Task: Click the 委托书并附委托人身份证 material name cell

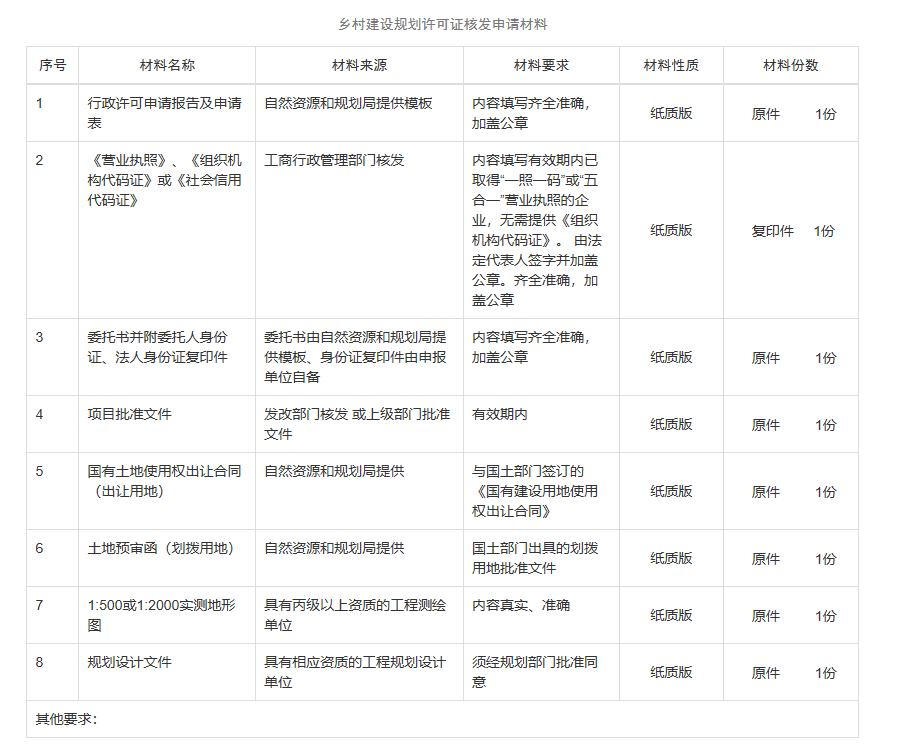Action: 157,347
